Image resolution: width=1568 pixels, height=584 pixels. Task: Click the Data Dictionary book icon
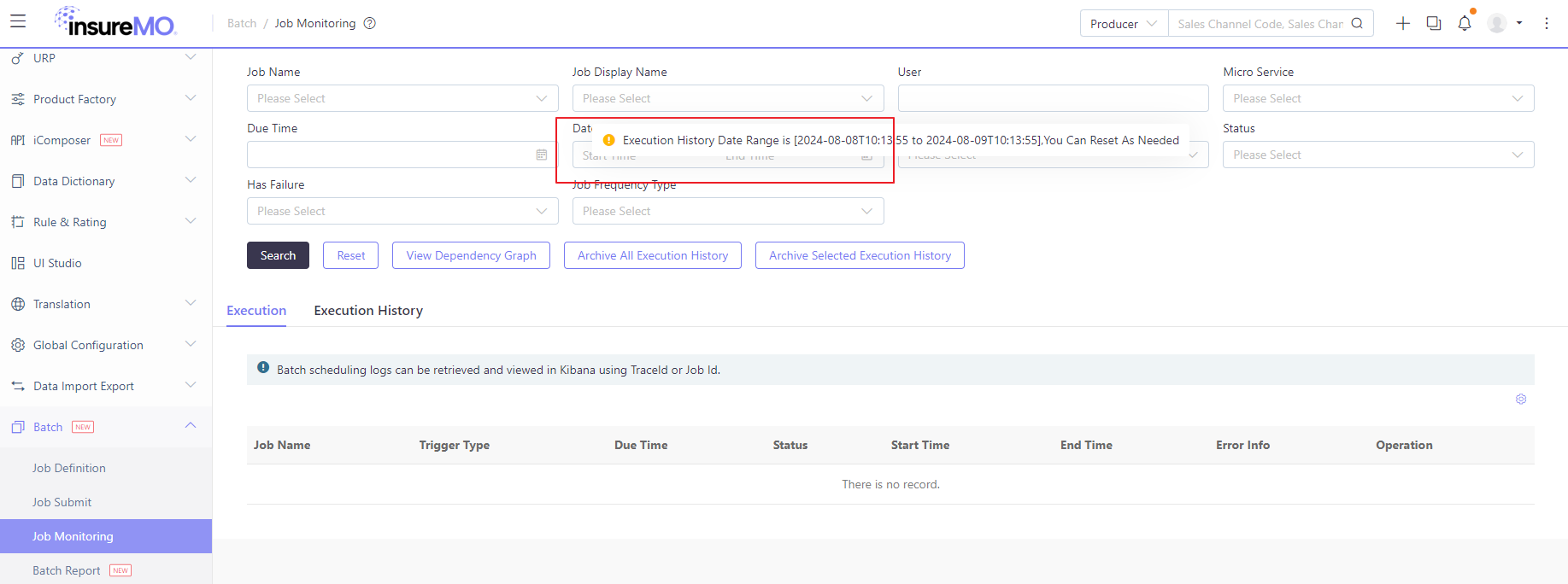tap(18, 181)
